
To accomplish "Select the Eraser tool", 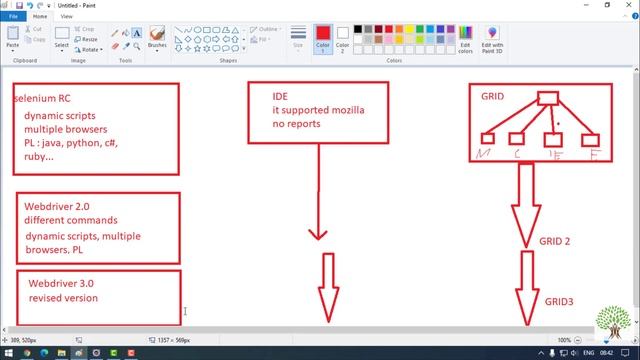I will [x=115, y=47].
